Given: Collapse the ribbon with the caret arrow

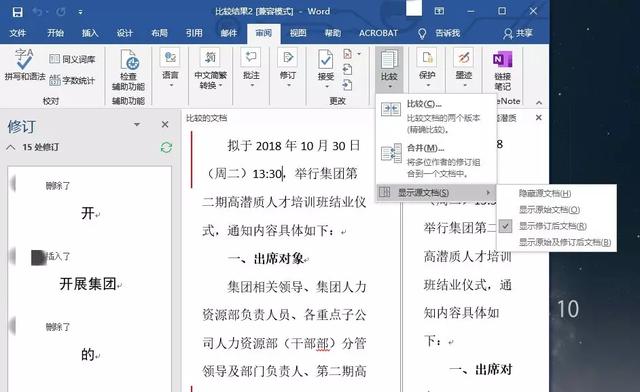Looking at the screenshot, I should [539, 102].
